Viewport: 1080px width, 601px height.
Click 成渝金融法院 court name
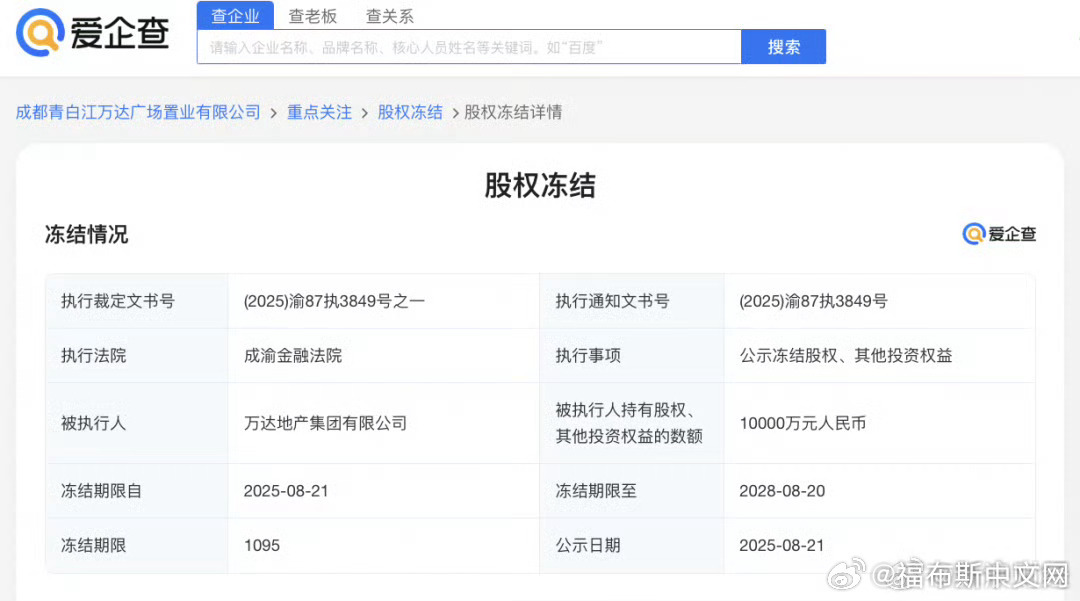click(293, 355)
